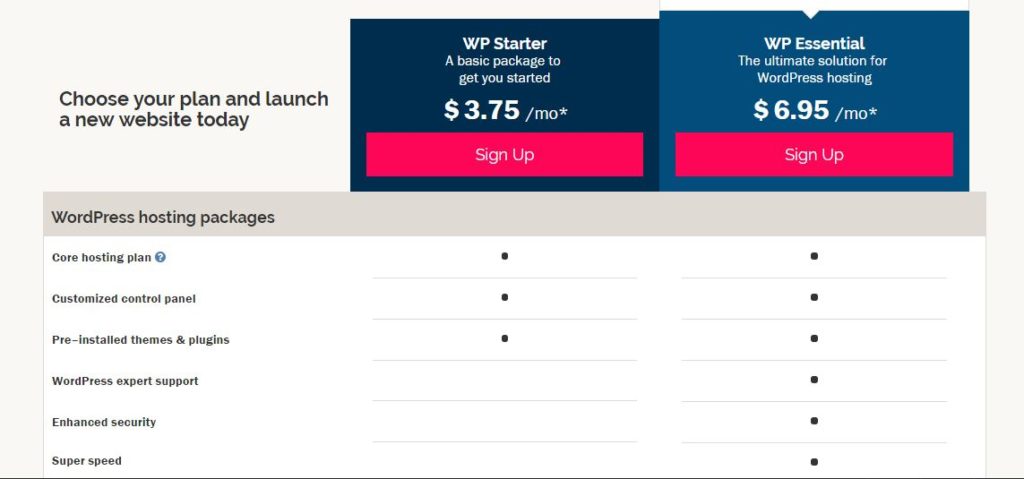The image size is (1024, 479).
Task: Click the Pre-installed themes & plugins label
Action: (140, 340)
